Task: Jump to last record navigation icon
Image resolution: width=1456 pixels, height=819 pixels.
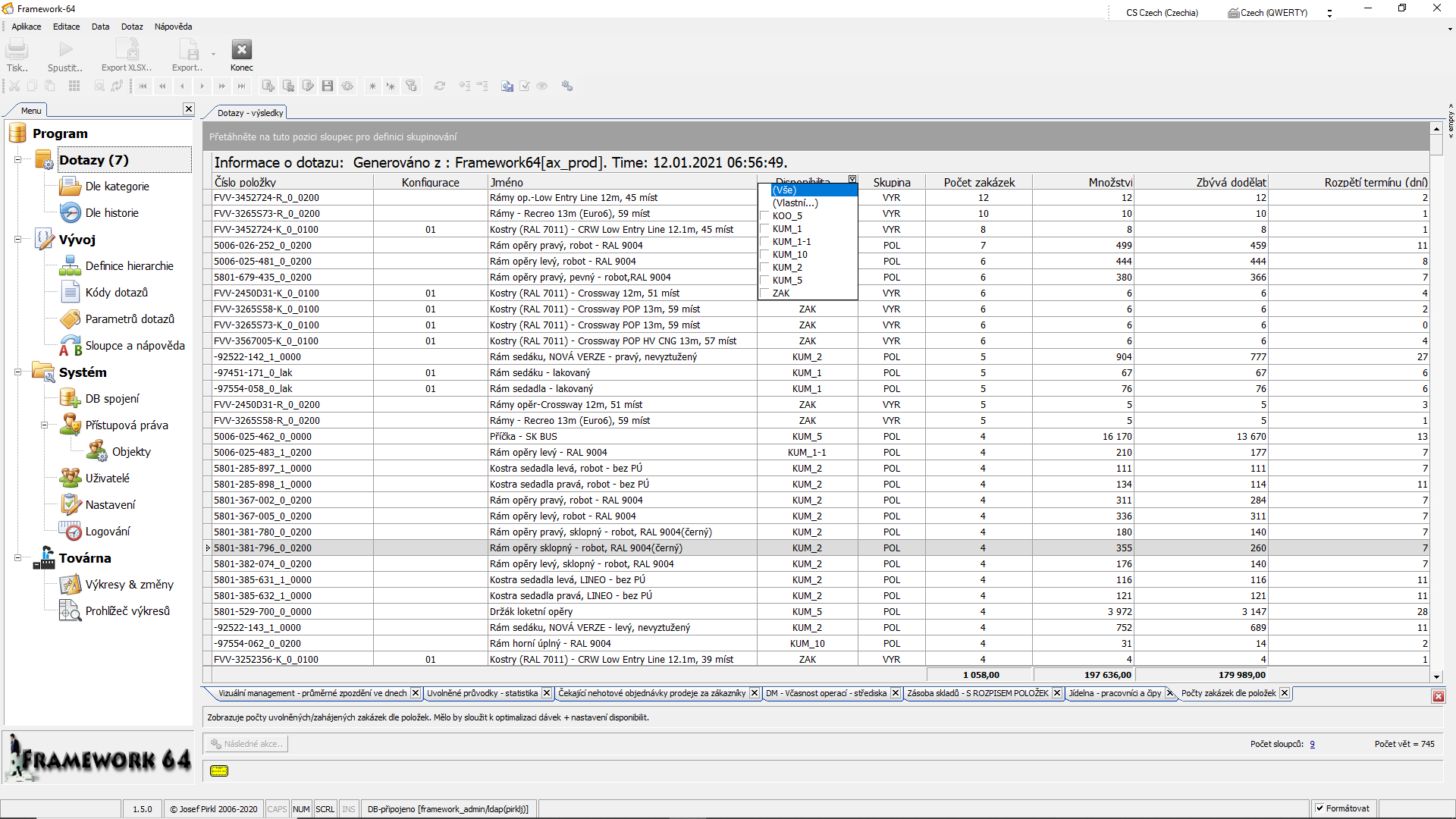Action: (x=242, y=86)
